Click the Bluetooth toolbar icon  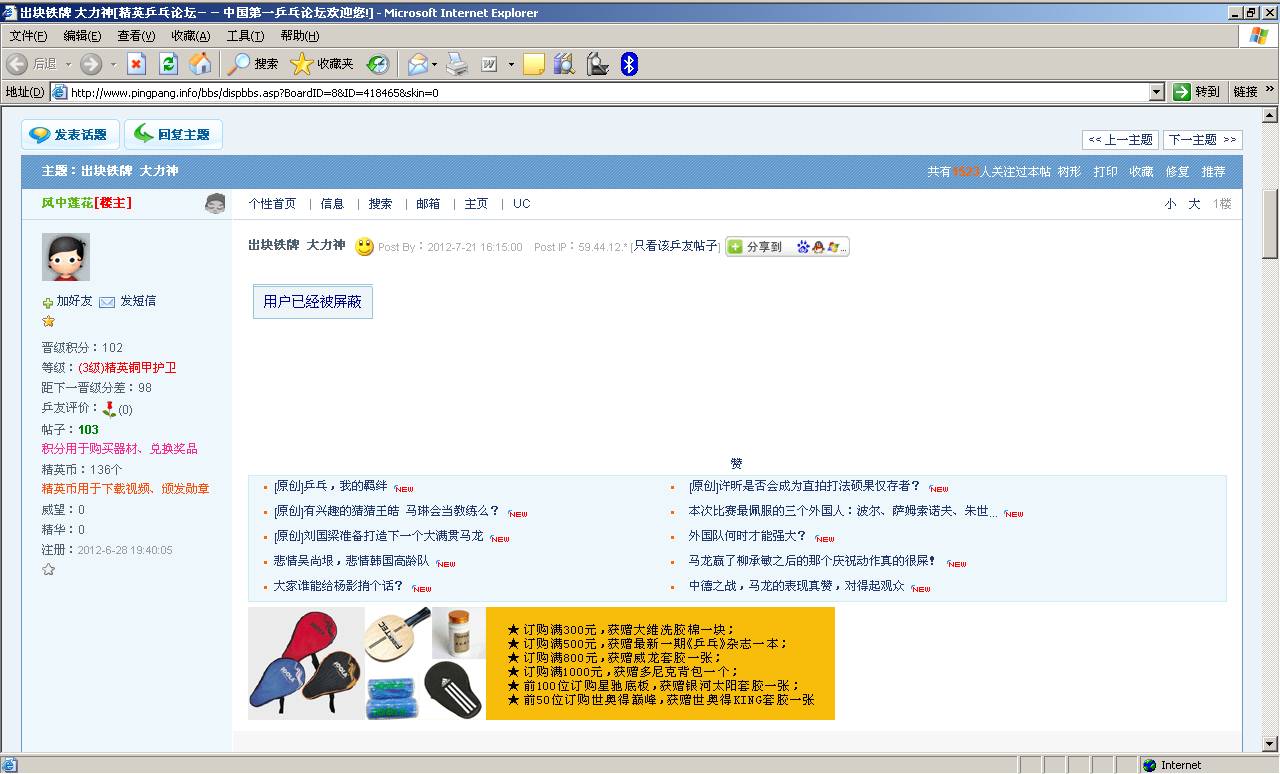pos(629,64)
